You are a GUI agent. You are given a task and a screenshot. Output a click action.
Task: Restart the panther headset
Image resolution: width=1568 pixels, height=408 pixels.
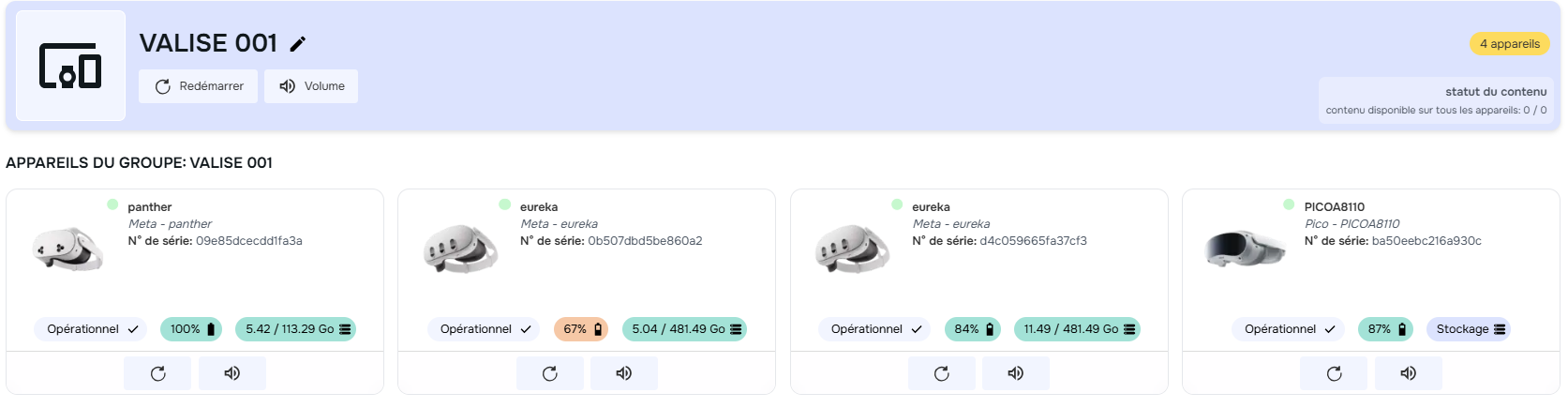157,373
